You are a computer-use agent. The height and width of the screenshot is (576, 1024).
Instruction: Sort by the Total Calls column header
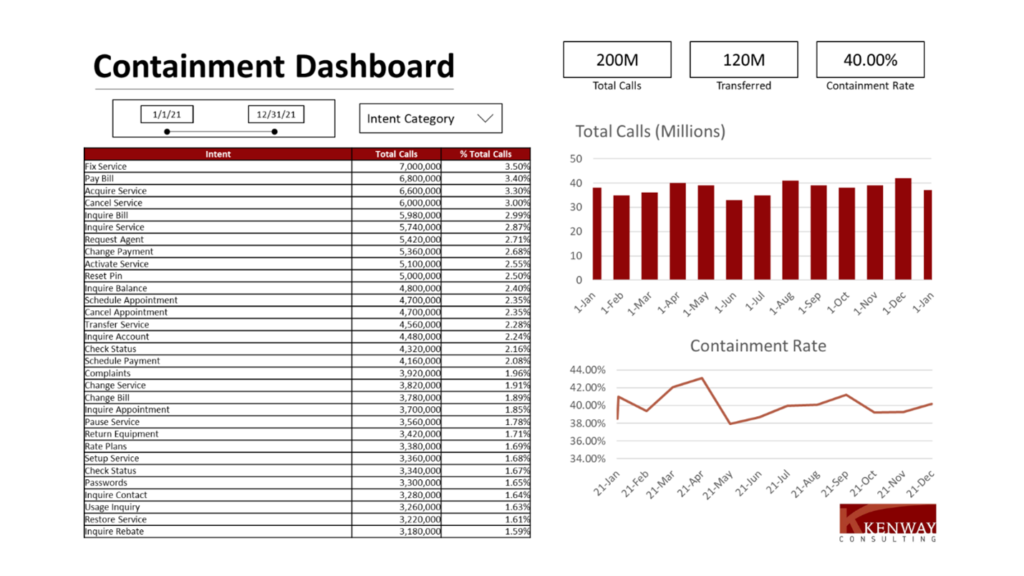pos(396,154)
